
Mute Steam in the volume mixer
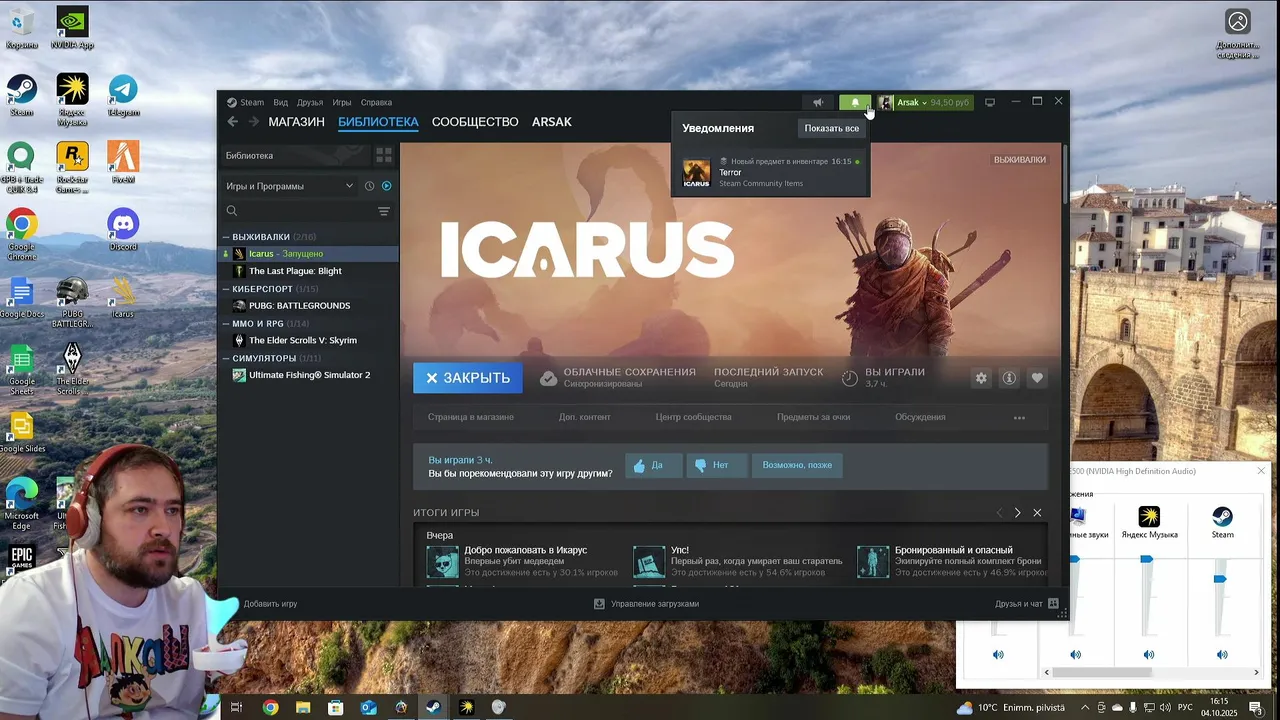[x=1222, y=655]
